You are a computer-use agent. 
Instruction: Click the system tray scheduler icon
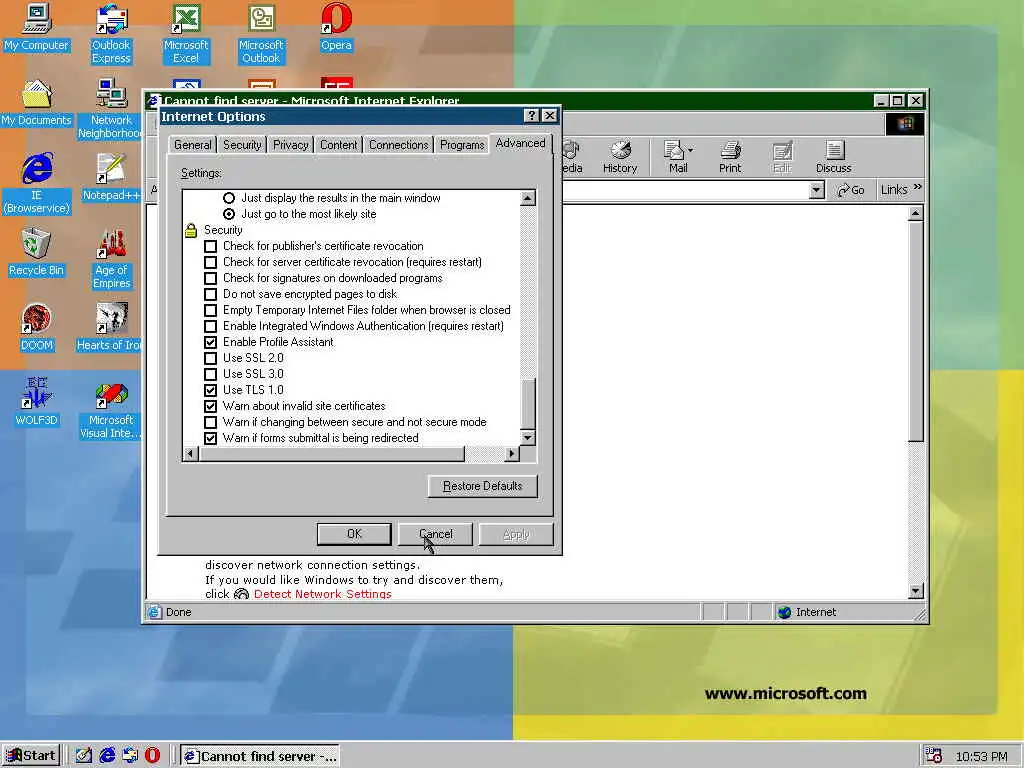934,756
